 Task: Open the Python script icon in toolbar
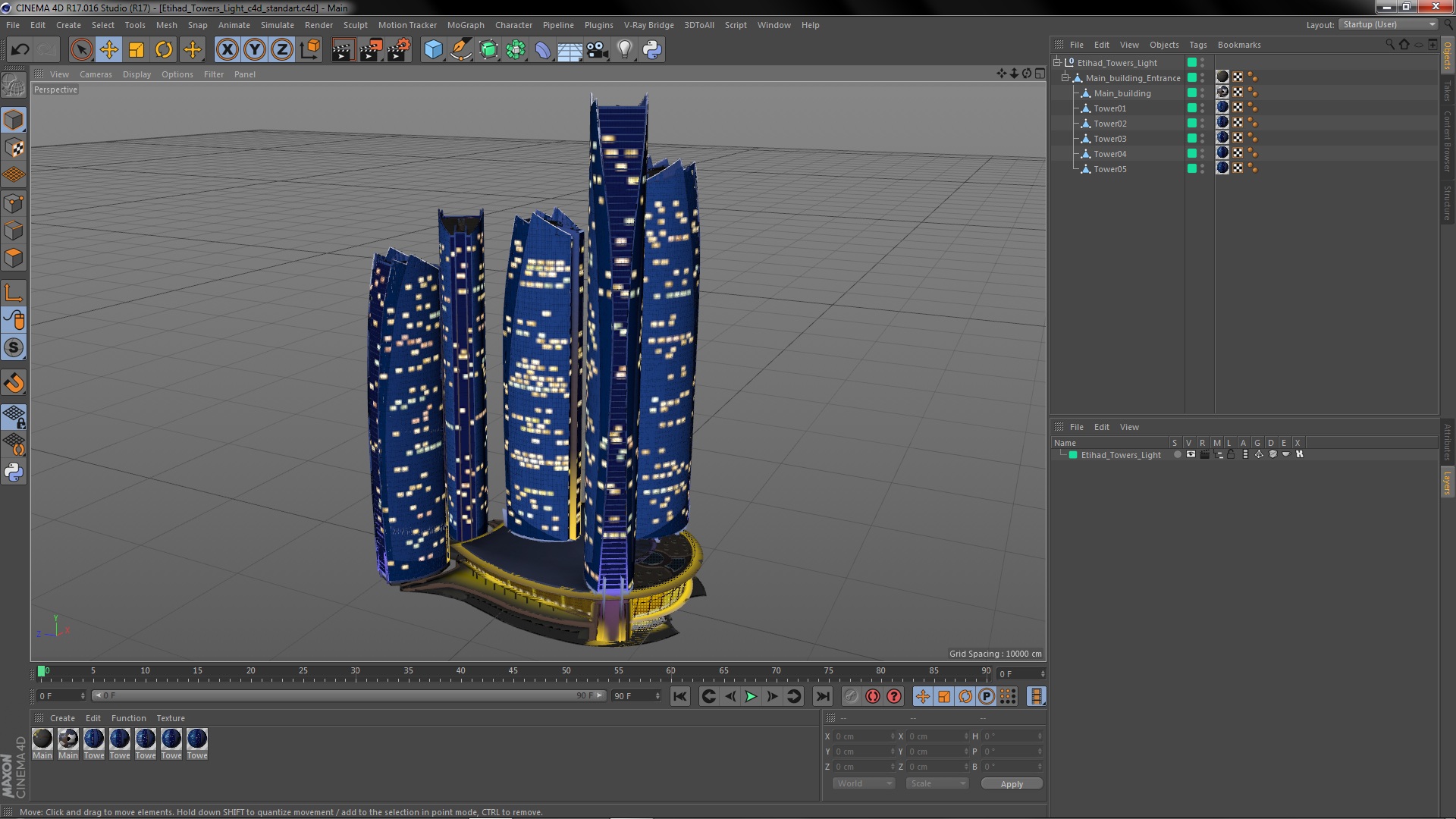click(652, 50)
